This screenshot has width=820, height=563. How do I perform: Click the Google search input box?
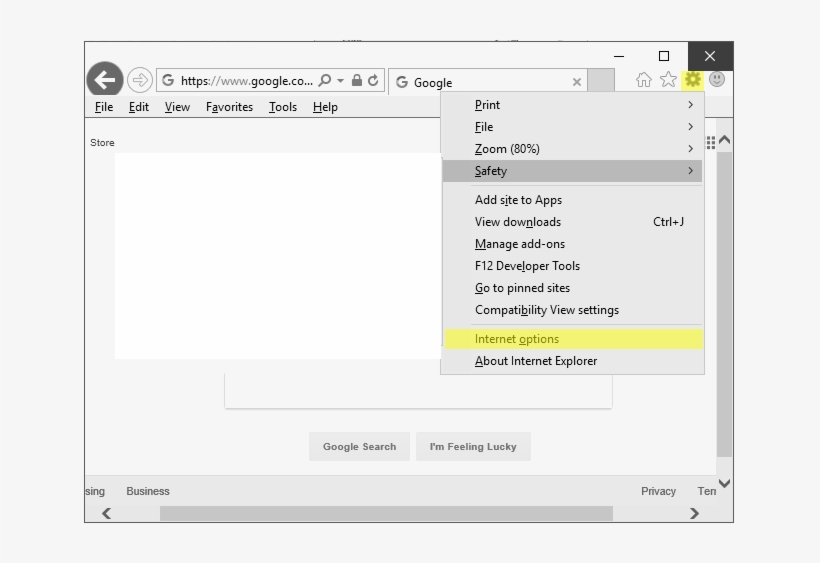point(418,389)
